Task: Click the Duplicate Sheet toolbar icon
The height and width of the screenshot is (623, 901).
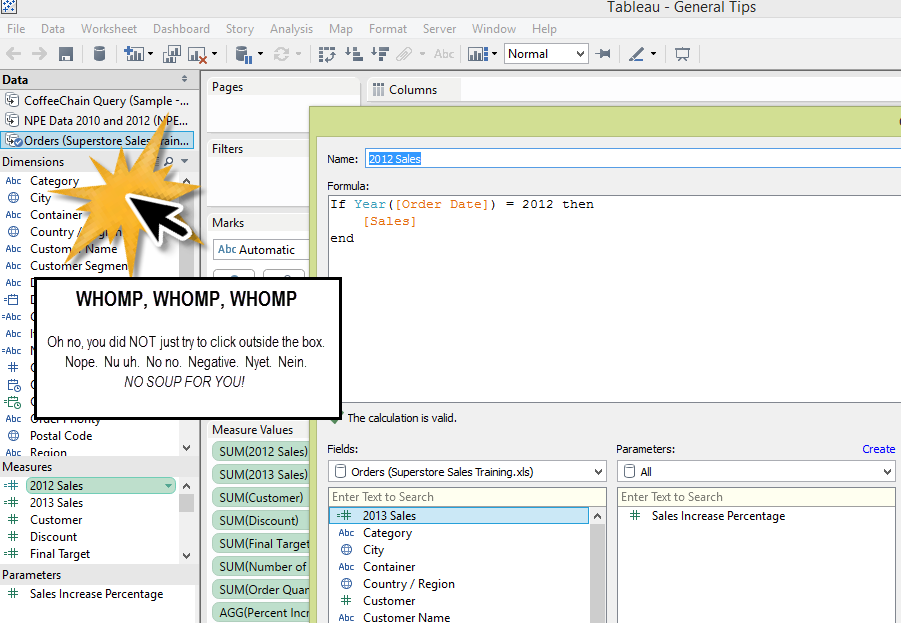Action: click(x=172, y=54)
